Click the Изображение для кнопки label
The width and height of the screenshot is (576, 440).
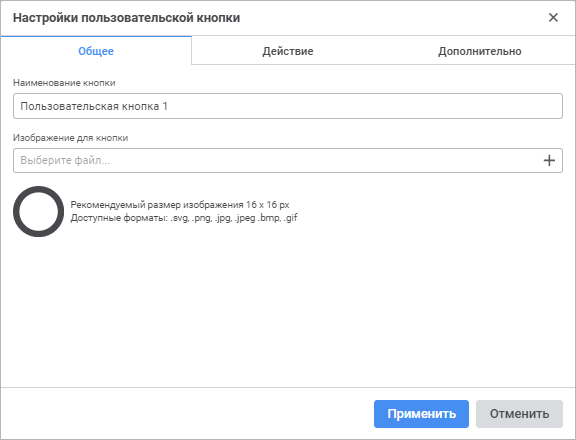point(71,138)
